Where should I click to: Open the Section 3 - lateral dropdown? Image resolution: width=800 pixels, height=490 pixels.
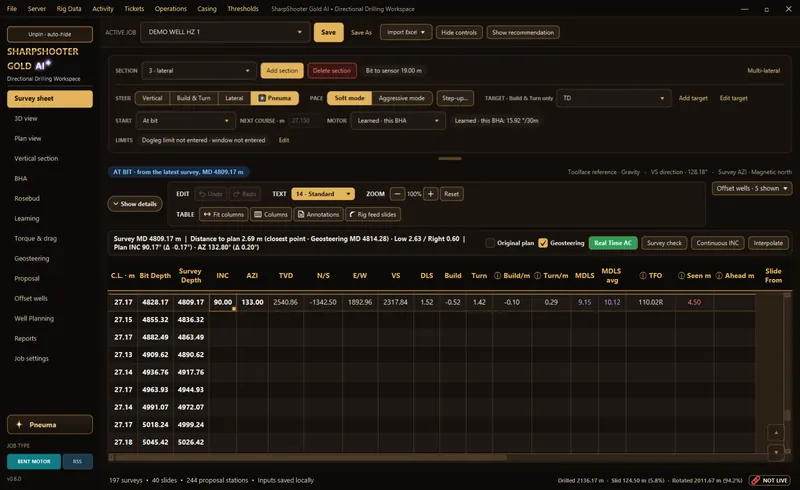point(198,70)
